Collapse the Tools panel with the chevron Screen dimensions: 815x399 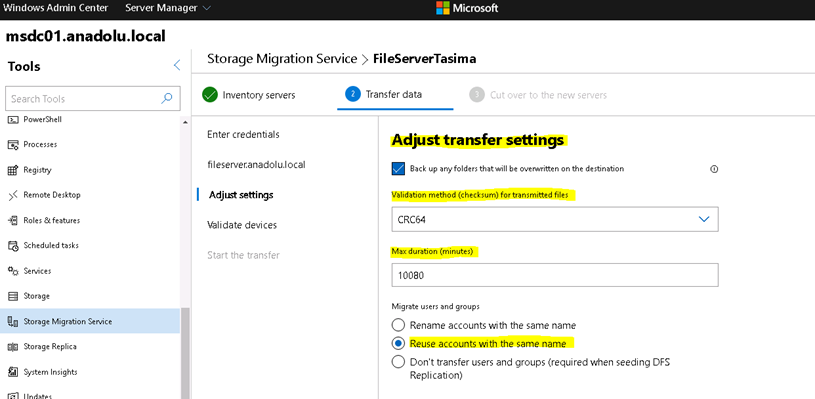(177, 65)
